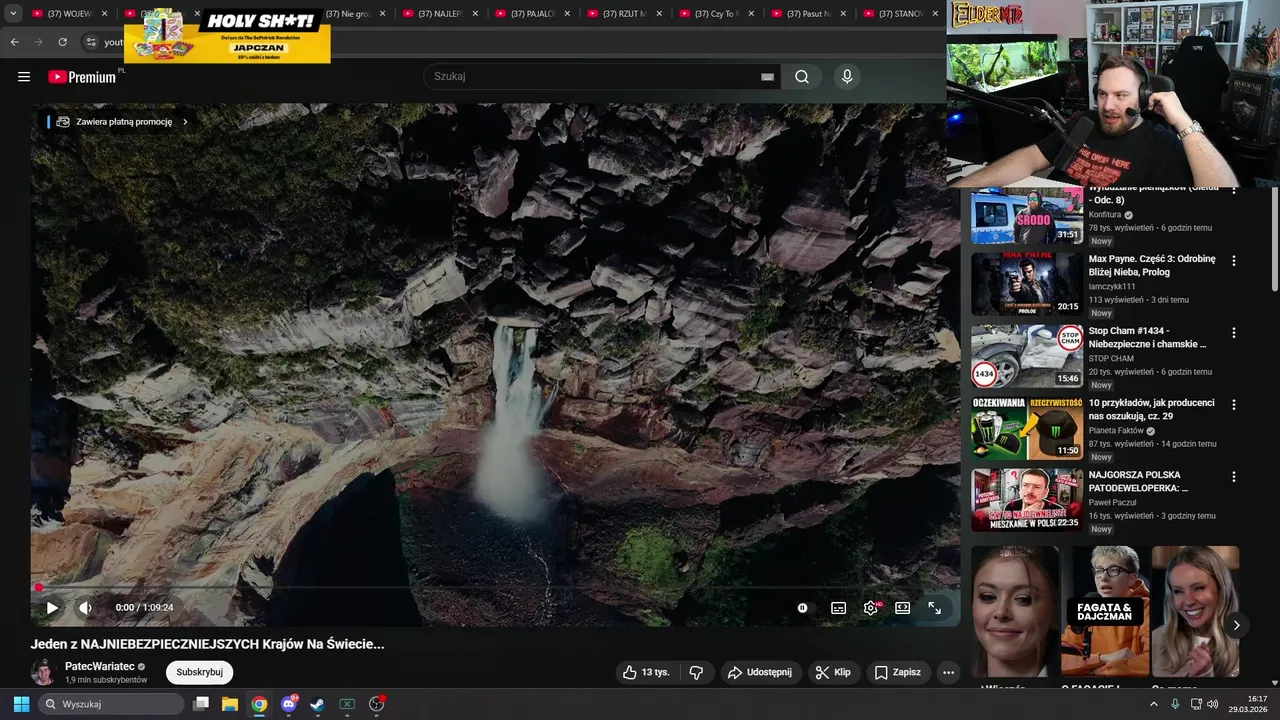
Task: Open options for the Konfitura video
Action: tap(1234, 190)
